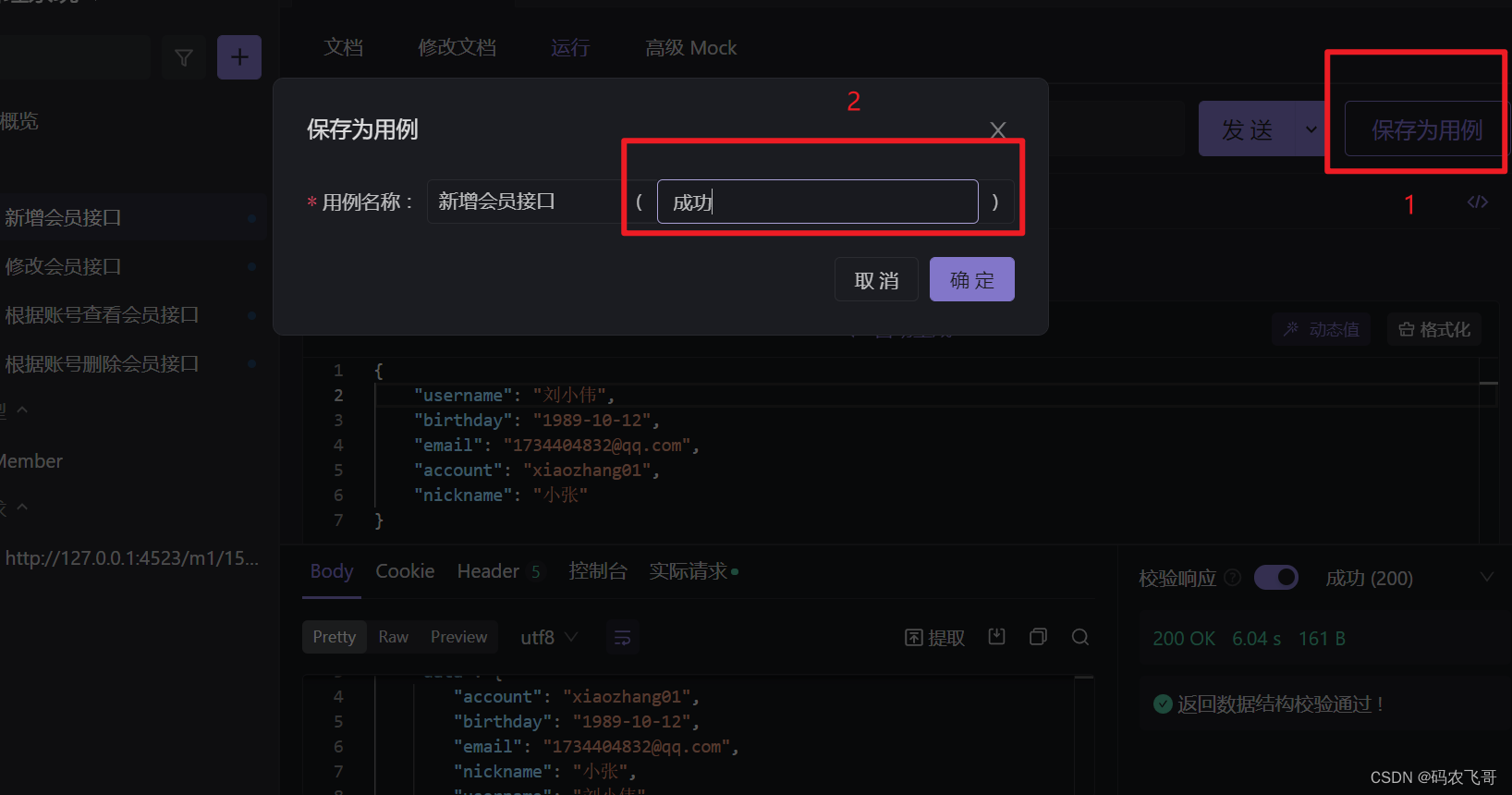Click the green check icon of validation result
The width and height of the screenshot is (1512, 795).
pos(1163,704)
